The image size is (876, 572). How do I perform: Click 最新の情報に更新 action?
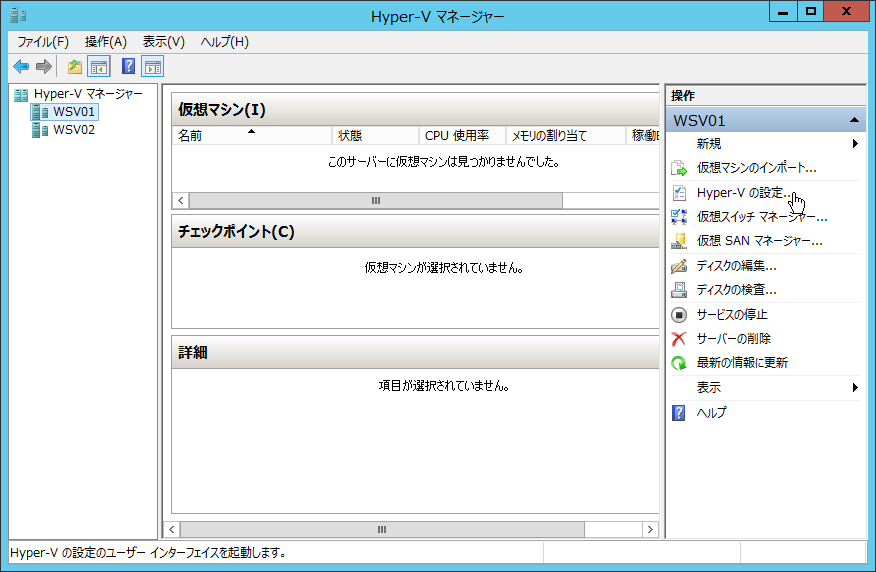[742, 363]
